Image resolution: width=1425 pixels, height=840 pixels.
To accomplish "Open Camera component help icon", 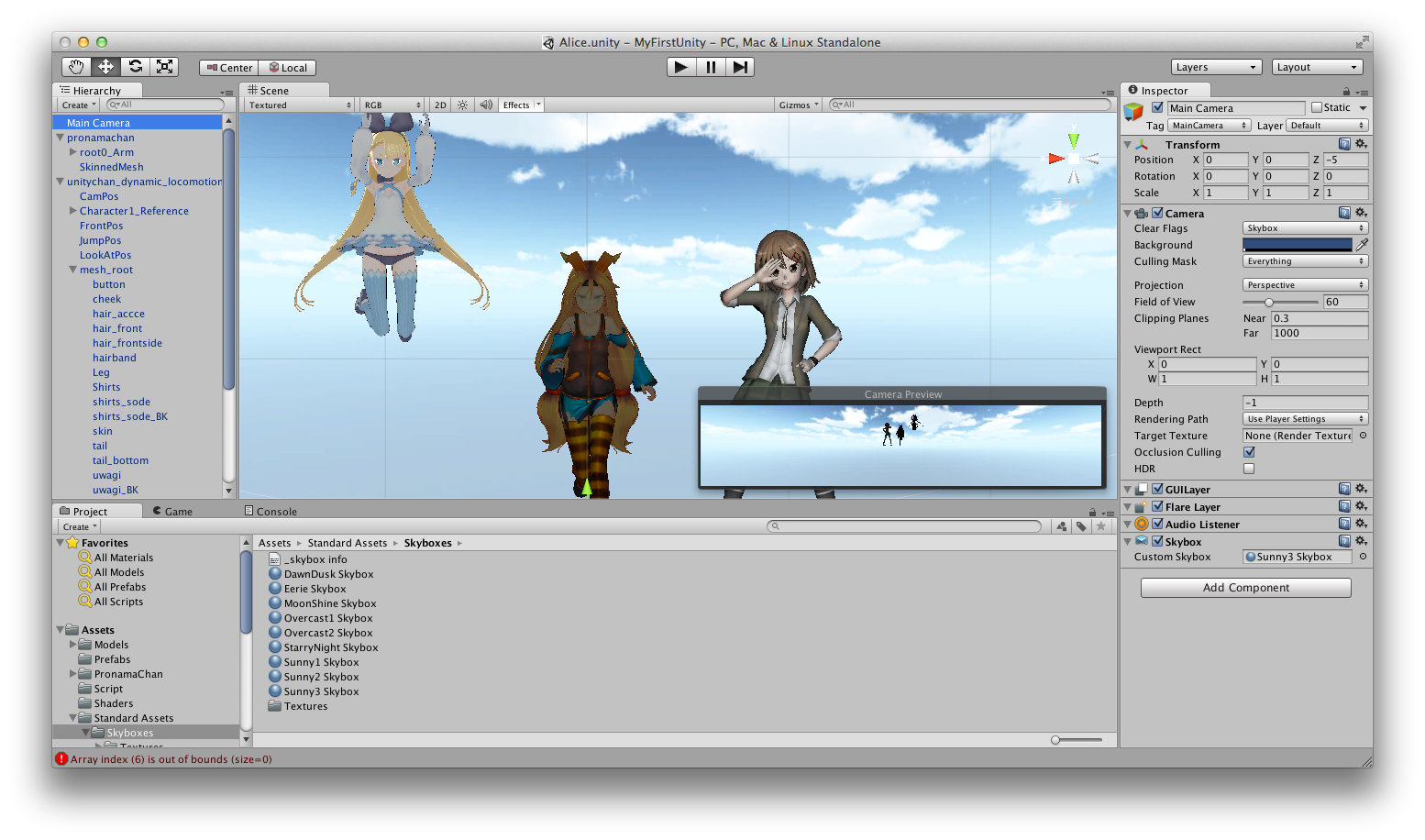I will (1344, 213).
